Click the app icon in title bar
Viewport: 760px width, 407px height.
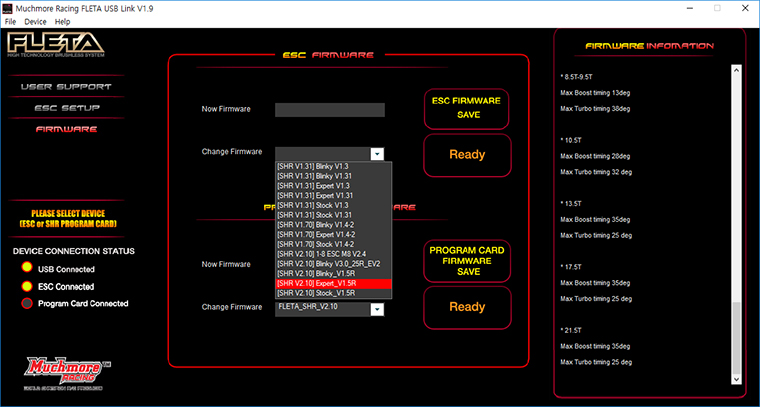(x=6, y=8)
